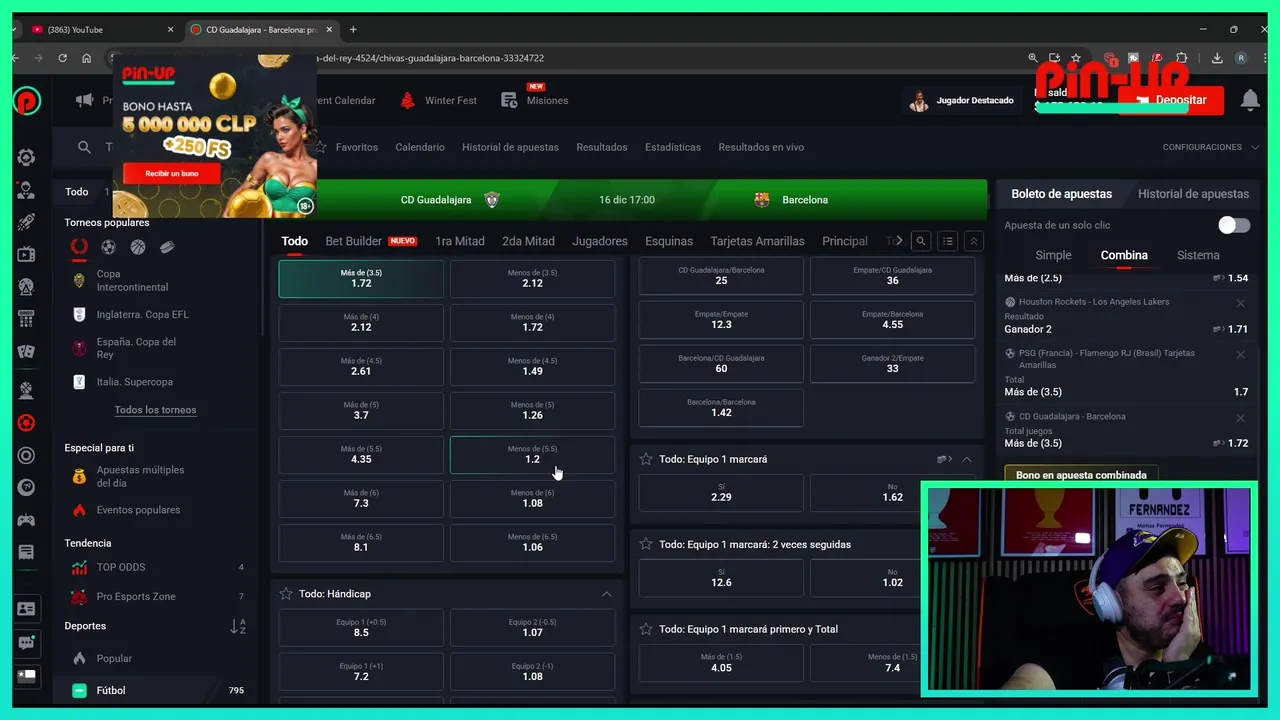The height and width of the screenshot is (720, 1280).
Task: Click Recibir un bono on the banner
Action: 172,174
